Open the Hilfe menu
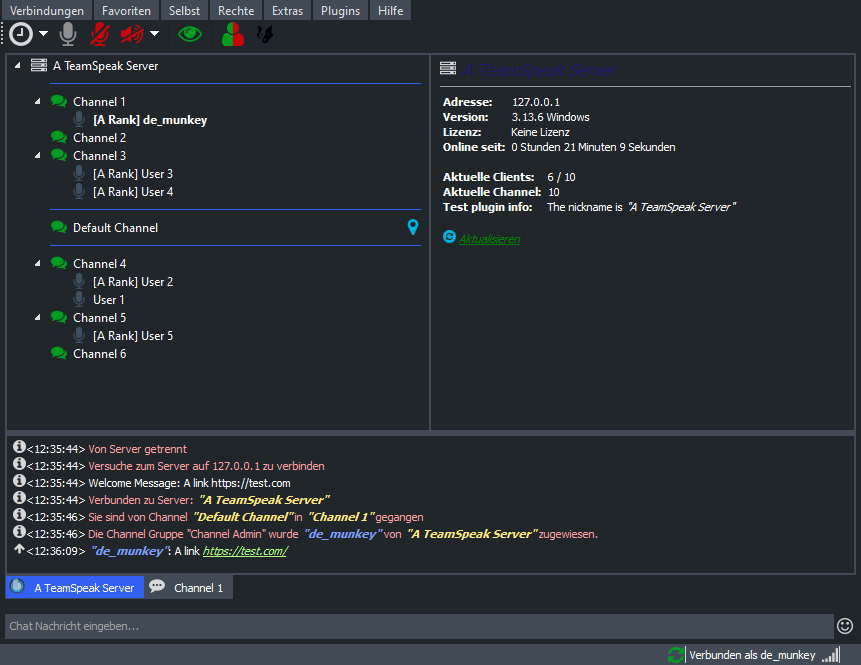Screen dimensions: 861x665 [x=390, y=10]
